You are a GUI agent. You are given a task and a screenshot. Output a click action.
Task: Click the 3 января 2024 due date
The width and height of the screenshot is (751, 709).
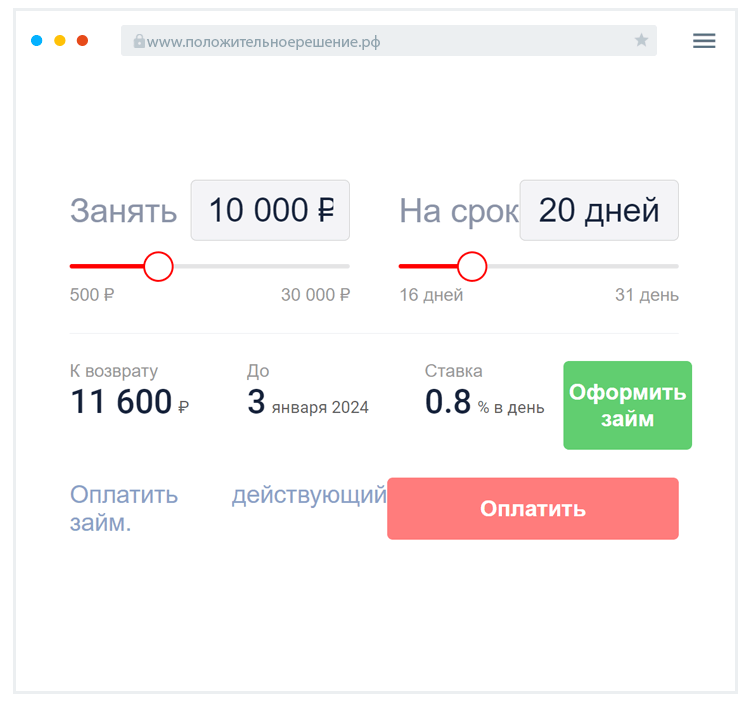coord(308,401)
